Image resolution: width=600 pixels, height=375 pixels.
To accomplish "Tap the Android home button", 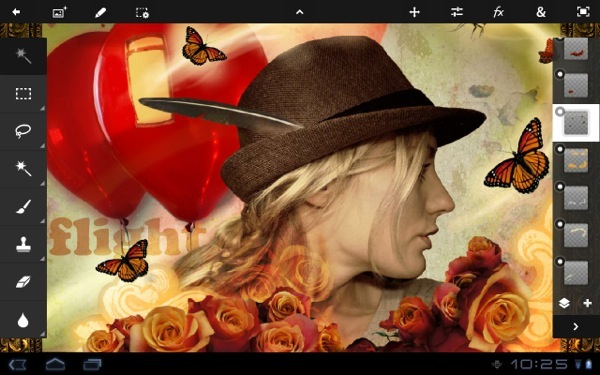I will coord(55,363).
